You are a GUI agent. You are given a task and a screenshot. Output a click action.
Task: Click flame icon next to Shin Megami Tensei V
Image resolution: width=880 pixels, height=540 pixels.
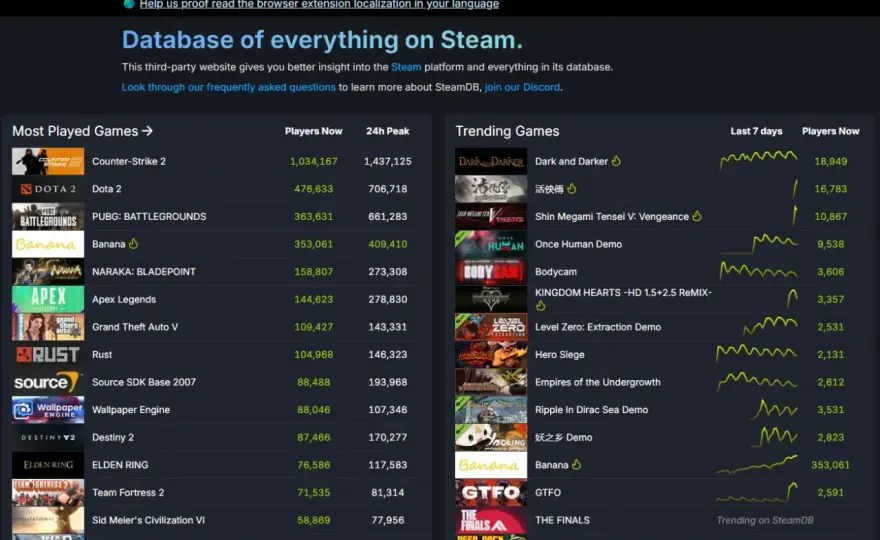pos(697,216)
